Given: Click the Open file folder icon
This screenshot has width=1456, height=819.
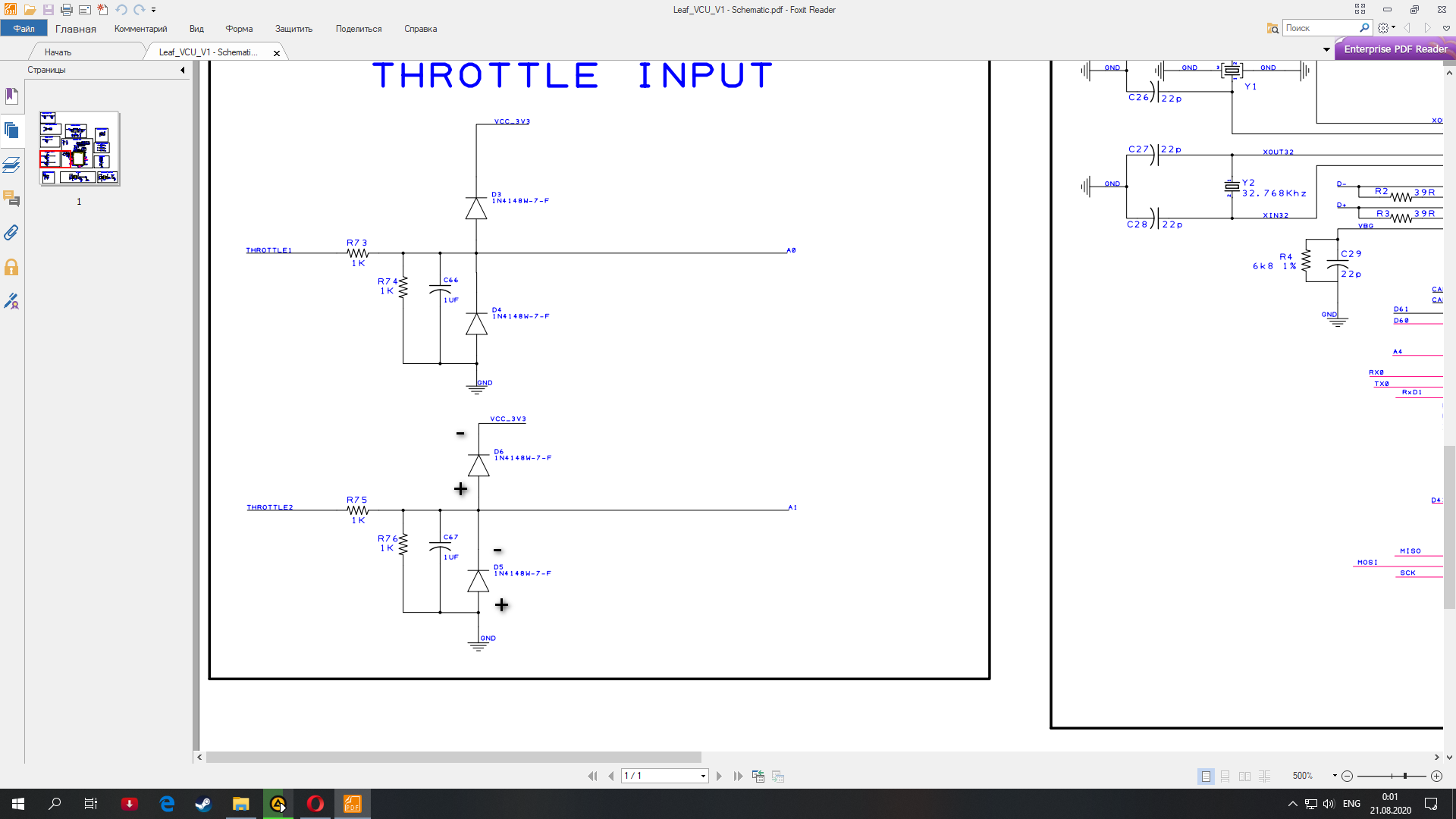Looking at the screenshot, I should point(30,10).
